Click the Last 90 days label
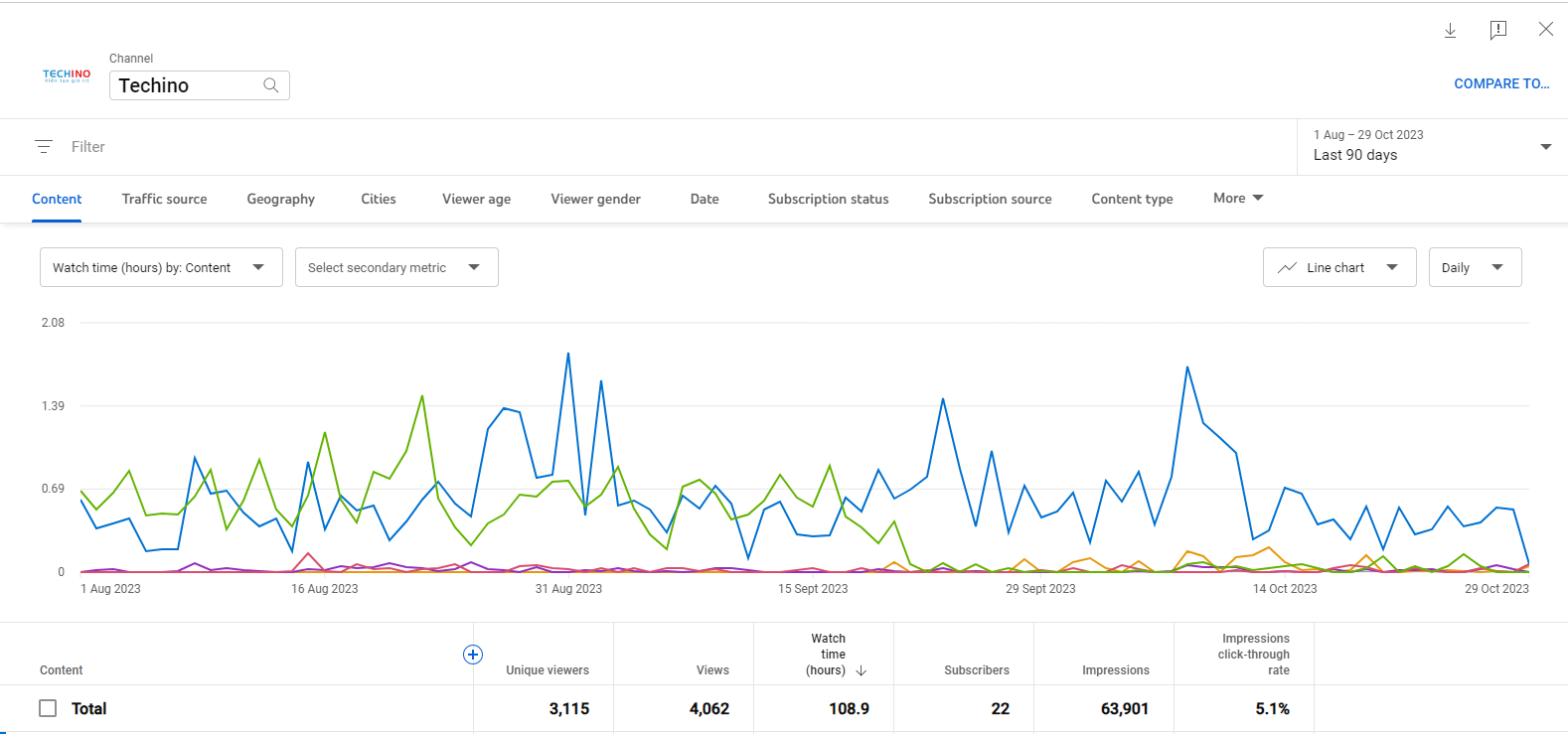This screenshot has height=734, width=1568. [x=1355, y=155]
